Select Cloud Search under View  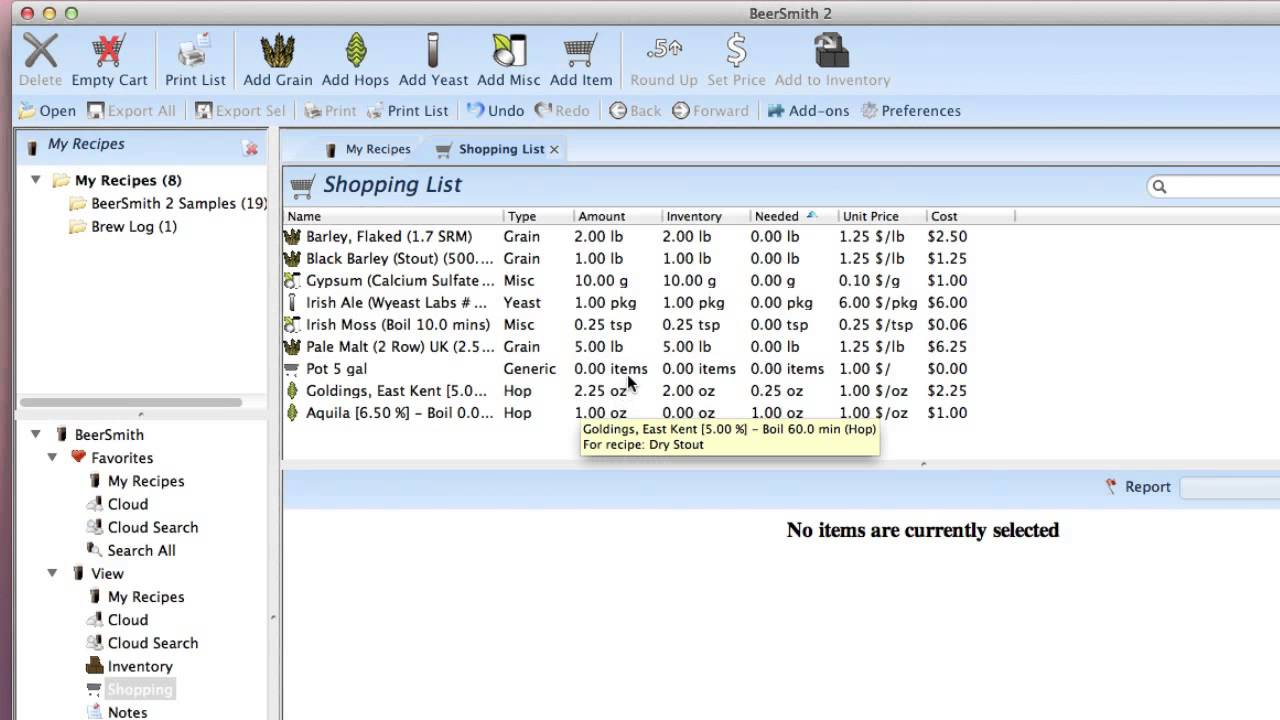pos(142,643)
